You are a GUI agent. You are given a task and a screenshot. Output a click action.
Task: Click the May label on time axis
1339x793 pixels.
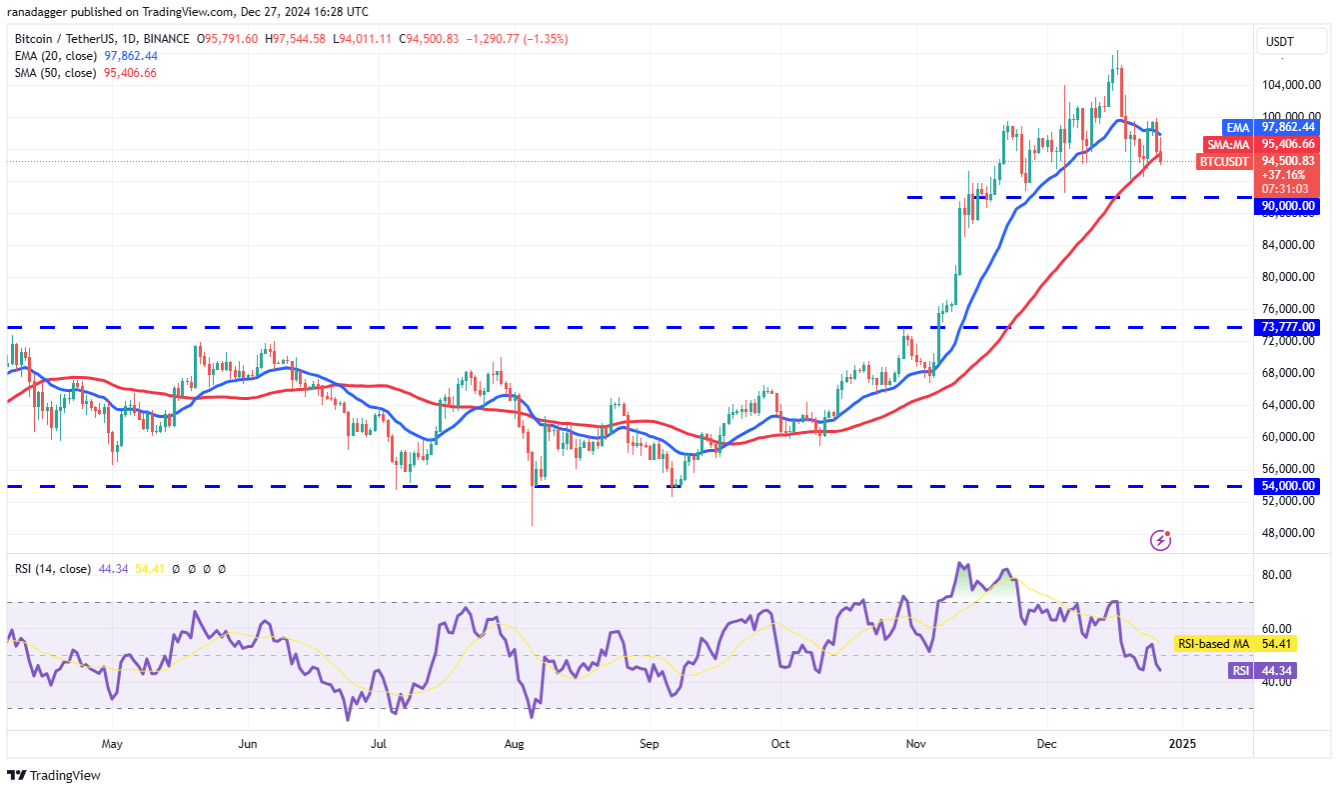click(x=112, y=744)
